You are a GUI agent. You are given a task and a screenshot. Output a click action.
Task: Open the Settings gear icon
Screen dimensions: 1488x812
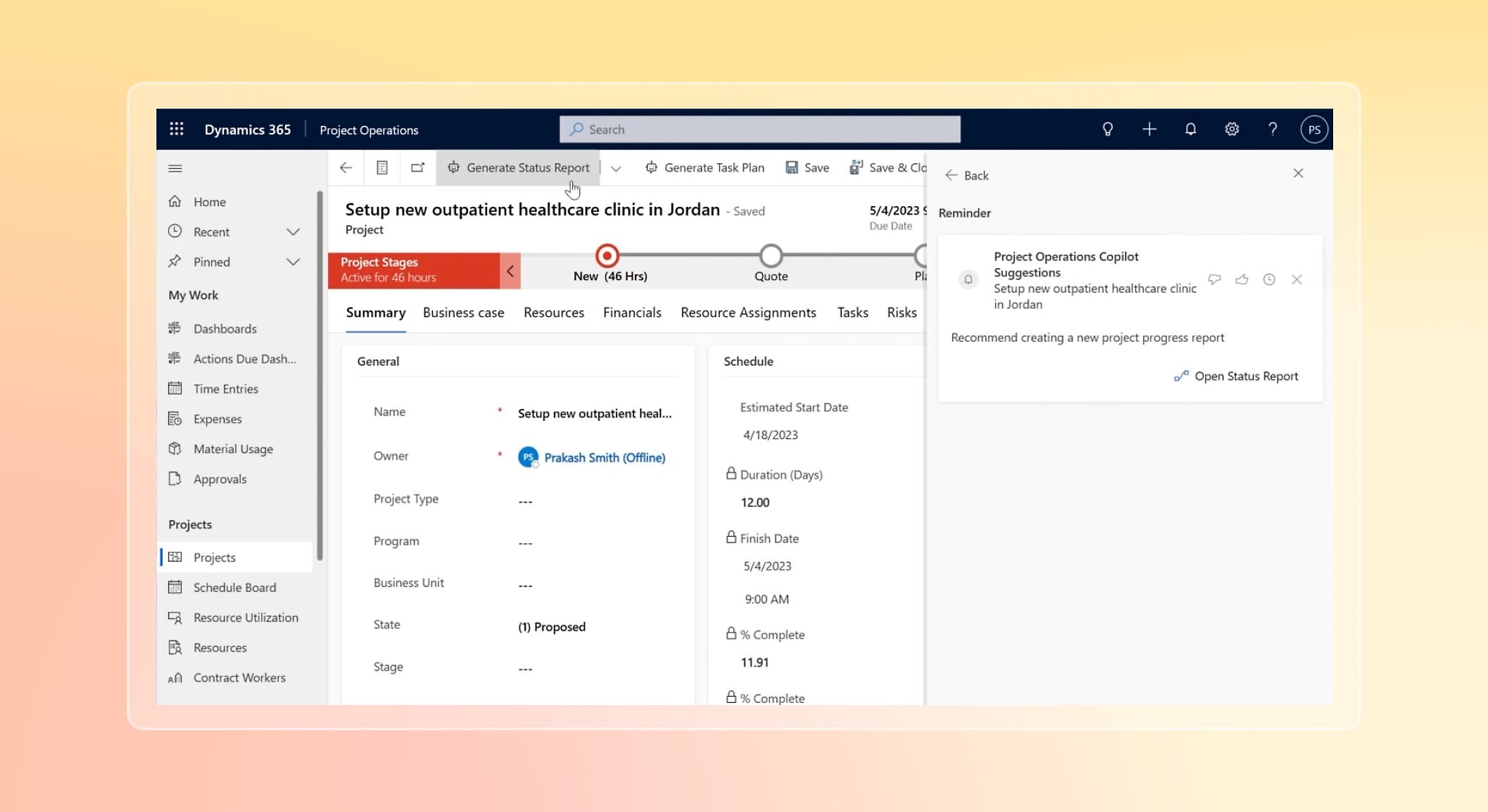[x=1231, y=129]
